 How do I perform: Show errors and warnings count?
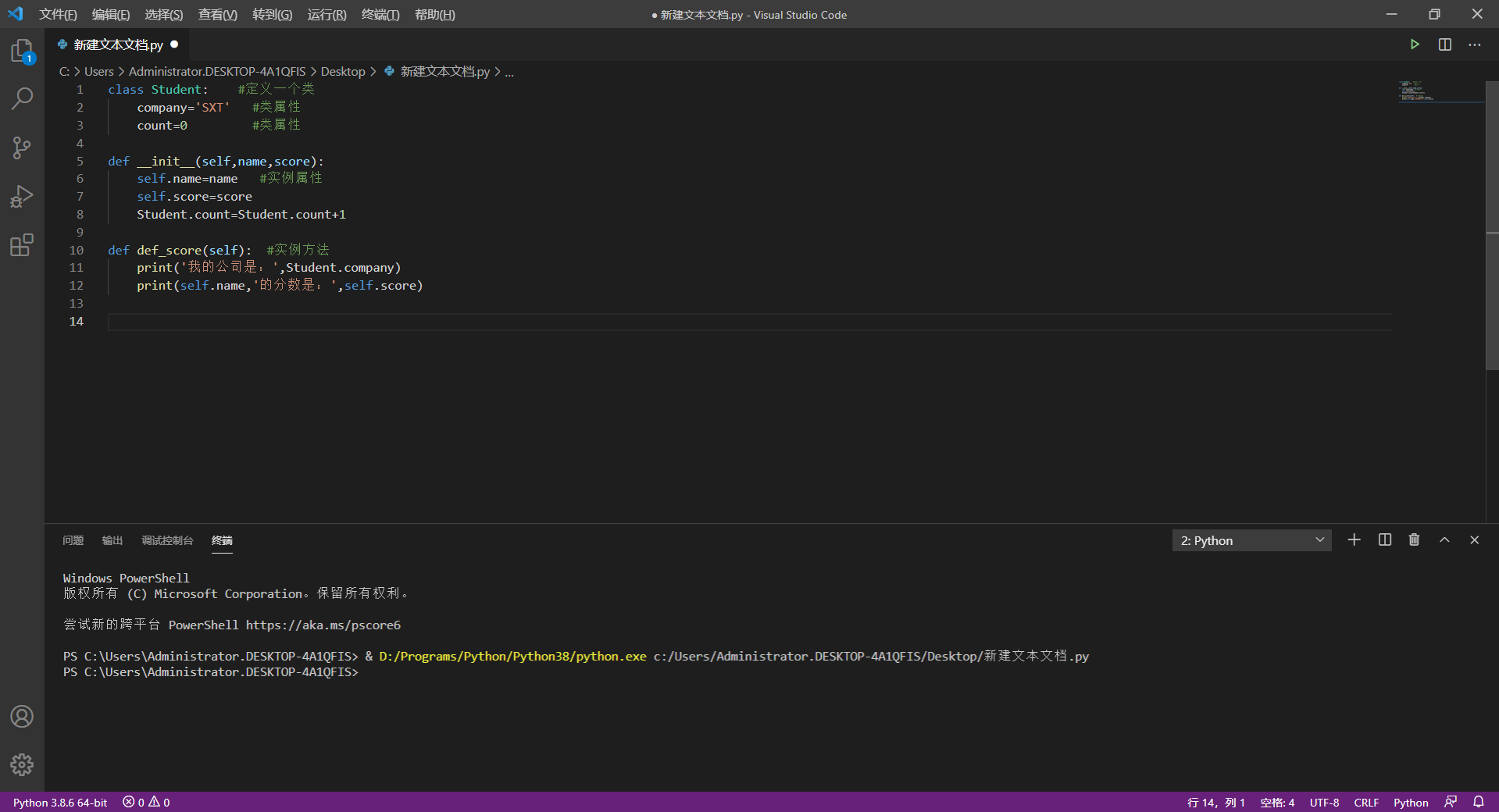click(x=146, y=802)
